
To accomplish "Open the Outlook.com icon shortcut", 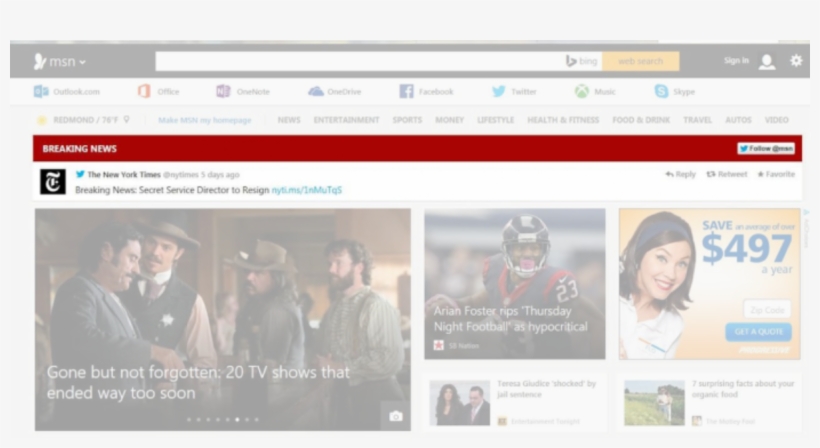I will 41,91.
